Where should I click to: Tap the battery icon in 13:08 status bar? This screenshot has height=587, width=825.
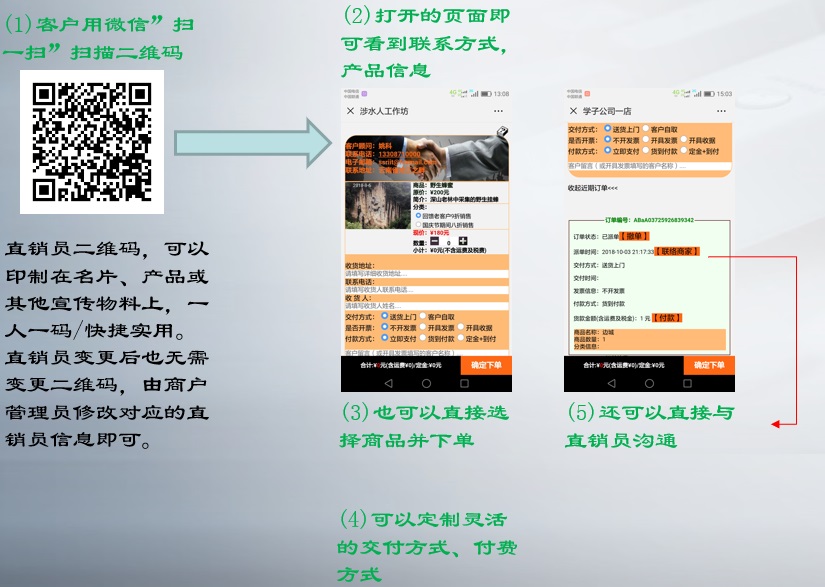point(486,94)
